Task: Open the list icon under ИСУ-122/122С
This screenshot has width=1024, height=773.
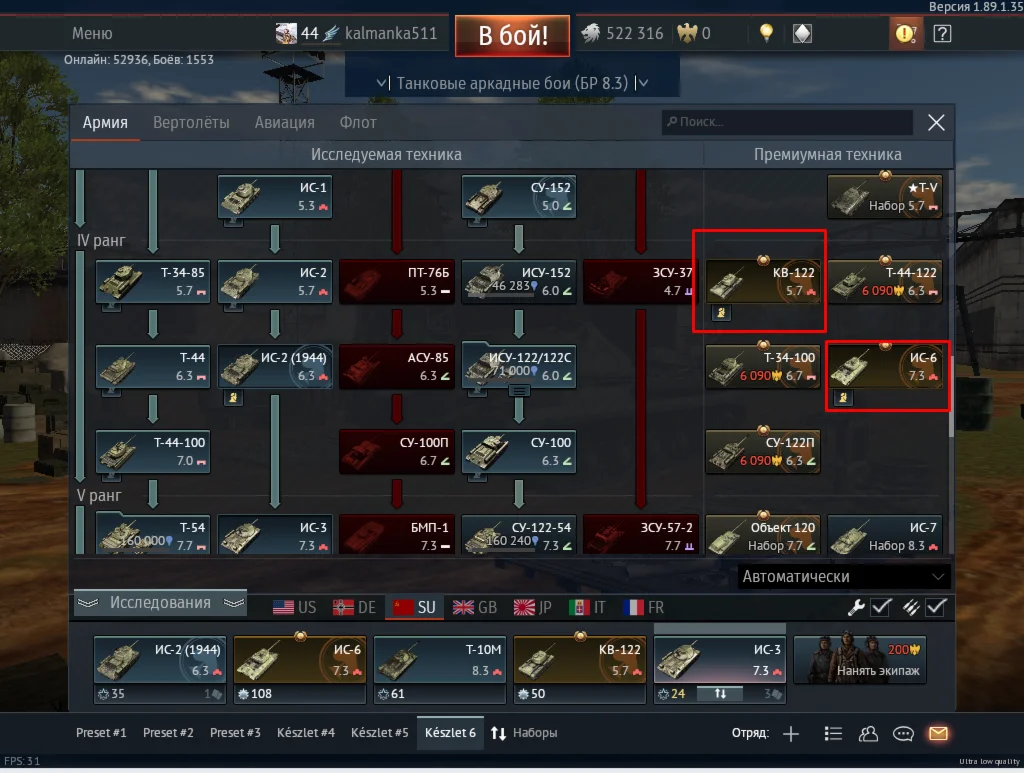Action: click(519, 390)
